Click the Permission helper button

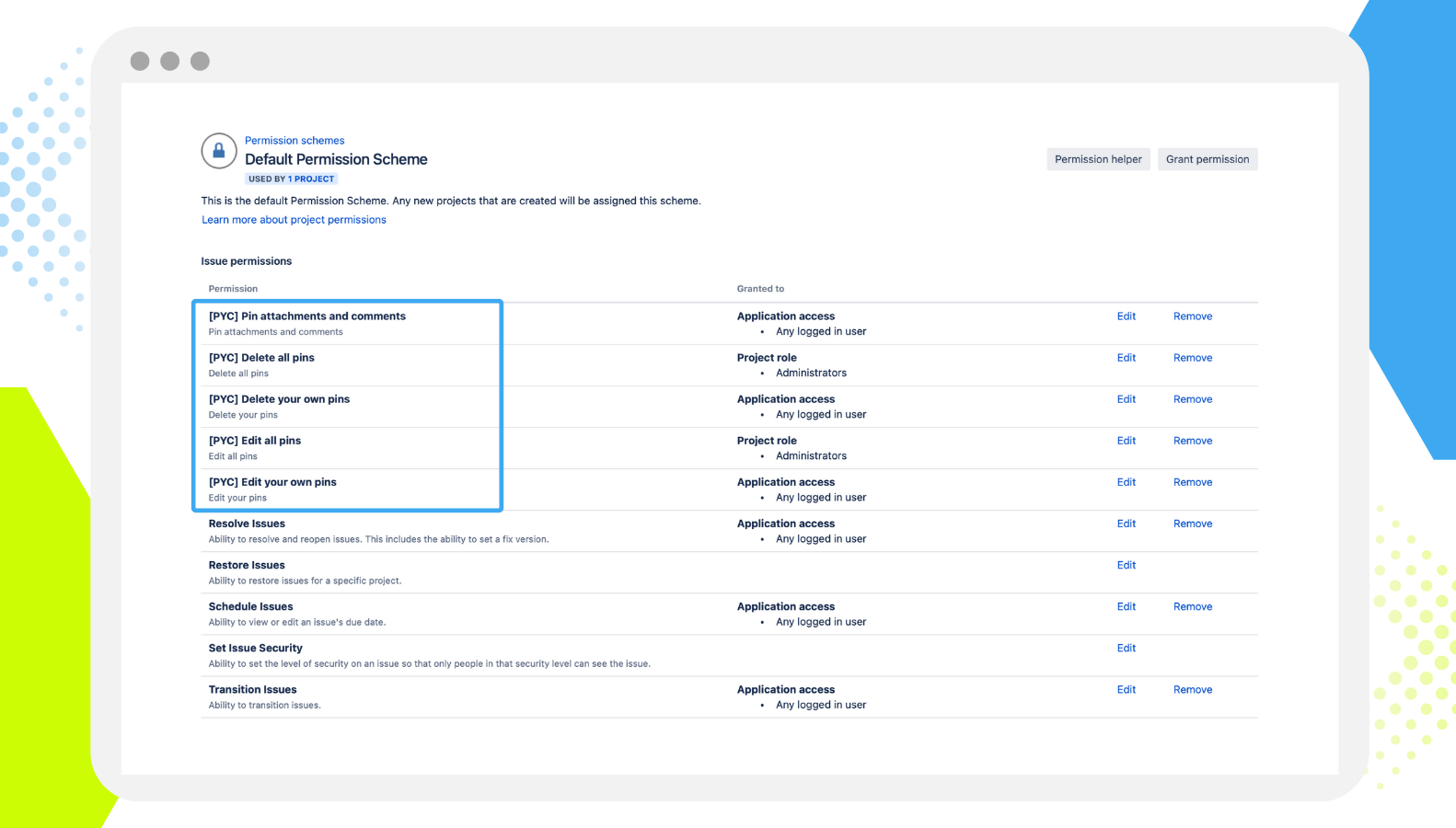click(1098, 159)
